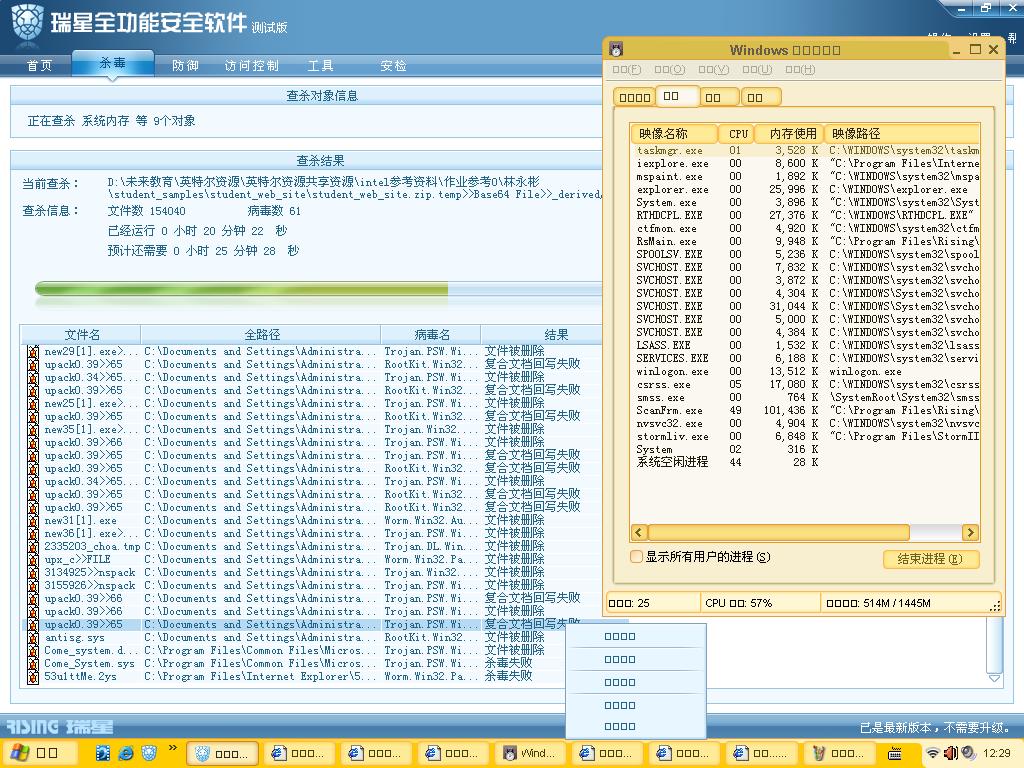This screenshot has height=768, width=1024.
Task: Open the media player quick launch icon
Action: pos(103,753)
